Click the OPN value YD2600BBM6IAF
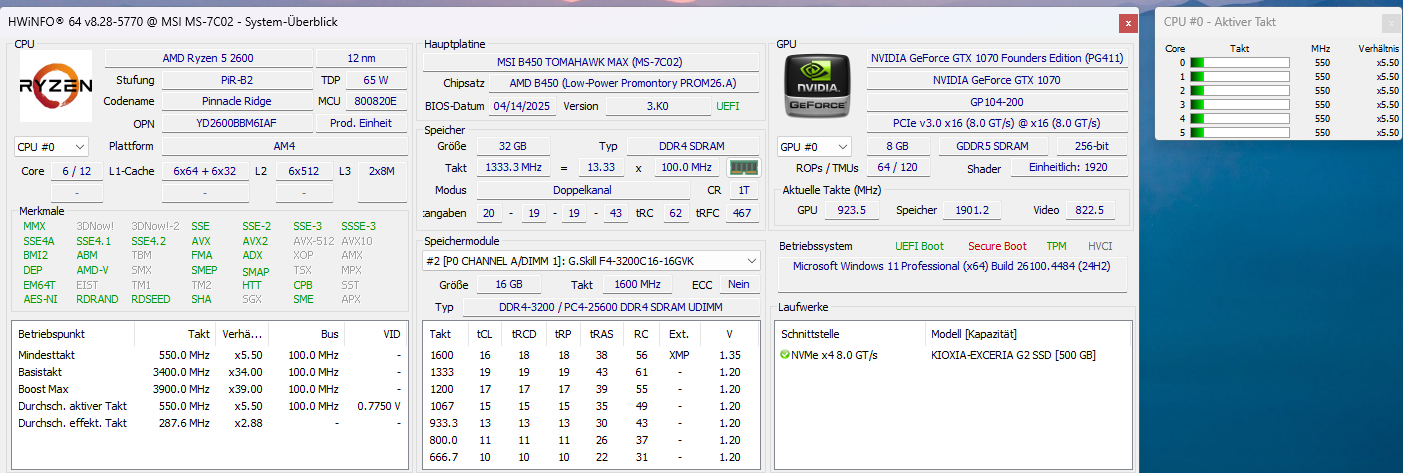The height and width of the screenshot is (473, 1403). coord(237,123)
